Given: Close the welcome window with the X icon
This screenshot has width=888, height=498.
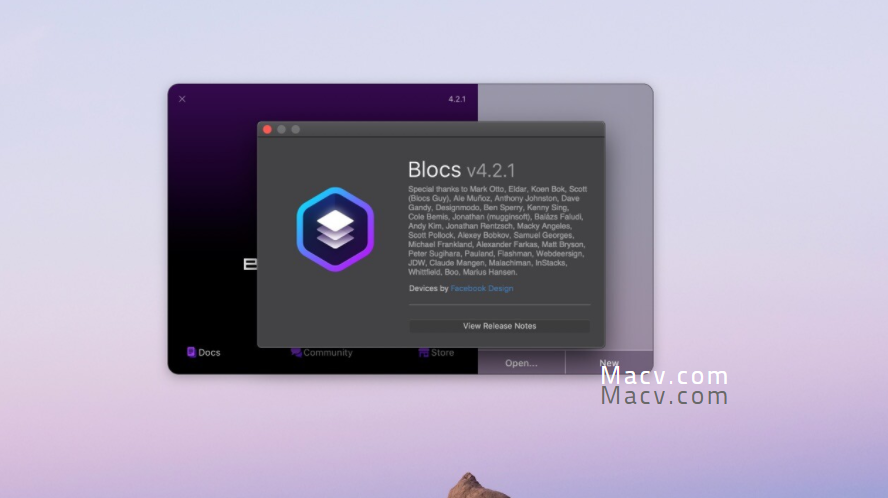Looking at the screenshot, I should [x=182, y=99].
